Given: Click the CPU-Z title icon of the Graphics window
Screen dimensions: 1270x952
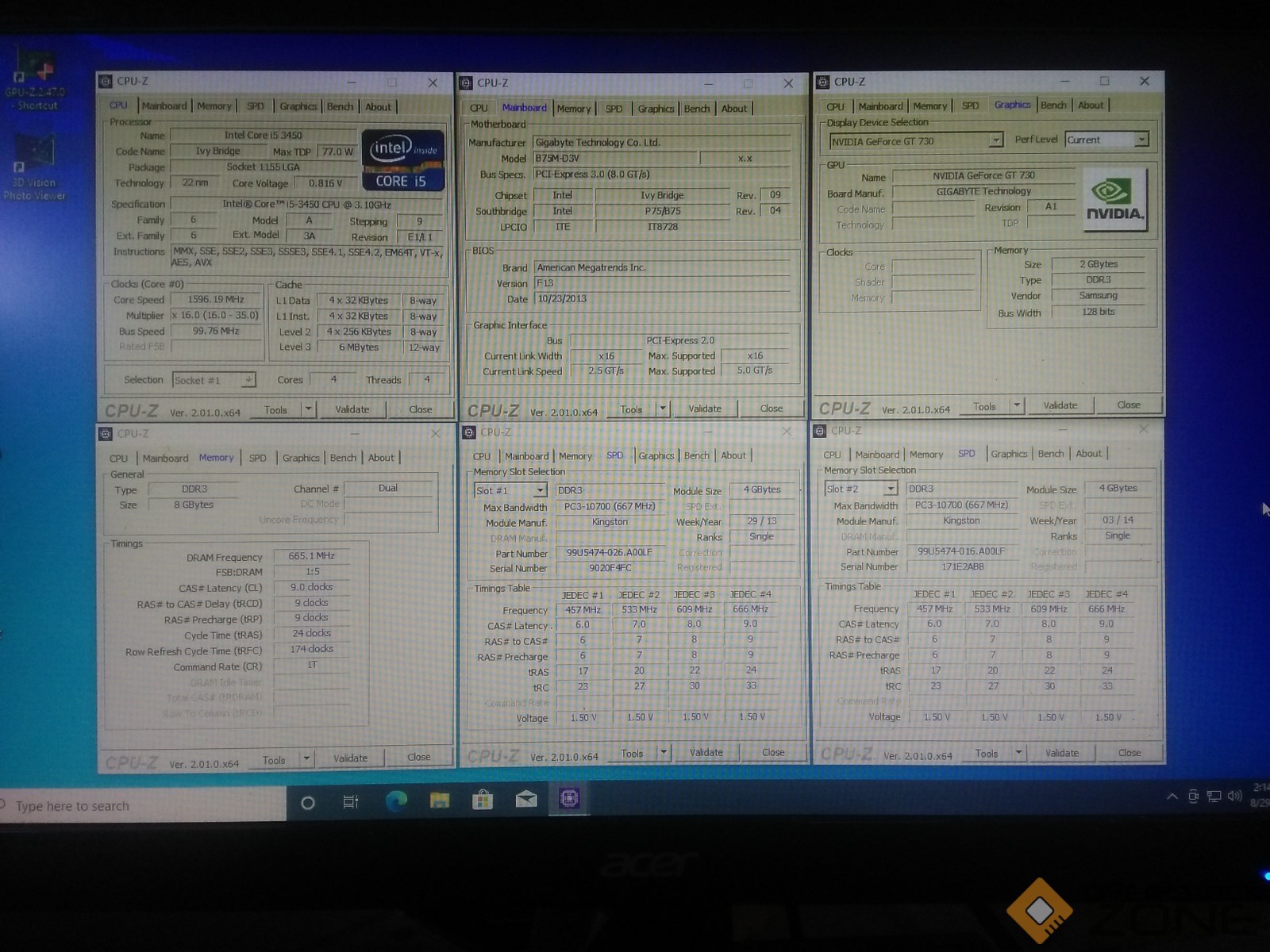Looking at the screenshot, I should coord(823,82).
